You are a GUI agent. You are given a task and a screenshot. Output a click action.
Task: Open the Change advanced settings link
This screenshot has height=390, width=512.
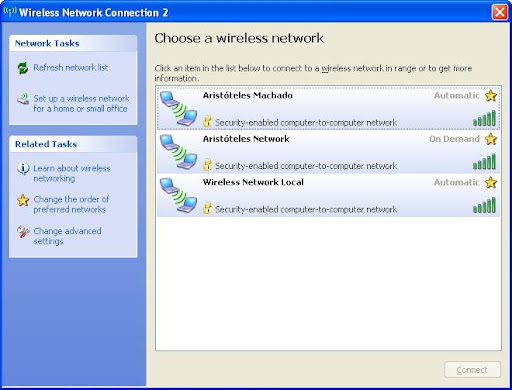pyautogui.click(x=67, y=236)
